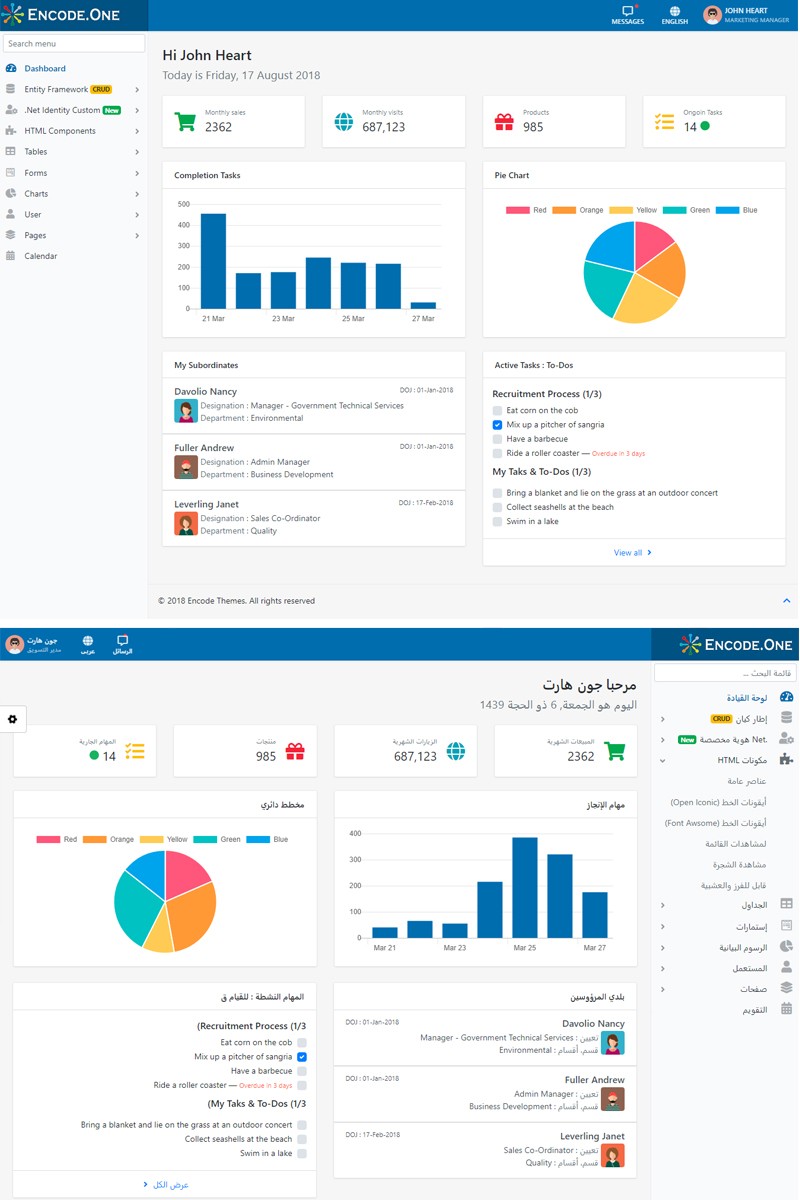Screen dimensions: 800x1200
Task: Open the Forms menu item
Action: tap(36, 173)
